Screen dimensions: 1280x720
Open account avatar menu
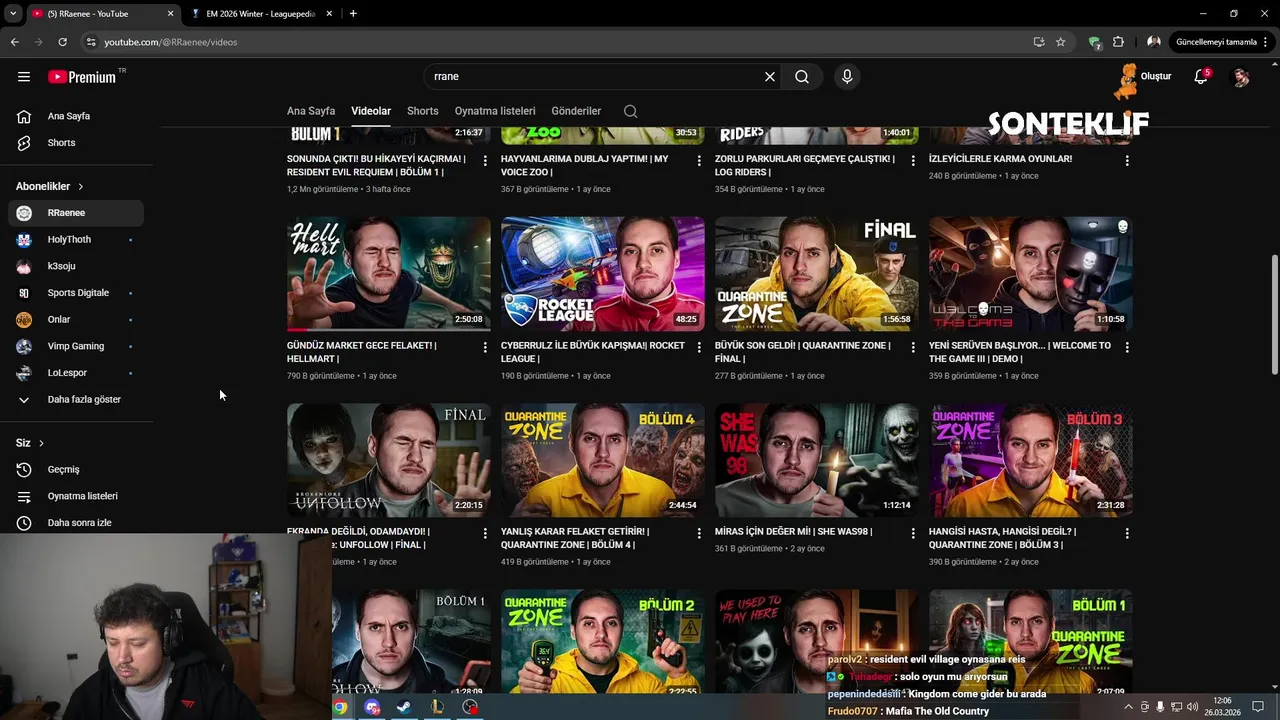[1241, 77]
